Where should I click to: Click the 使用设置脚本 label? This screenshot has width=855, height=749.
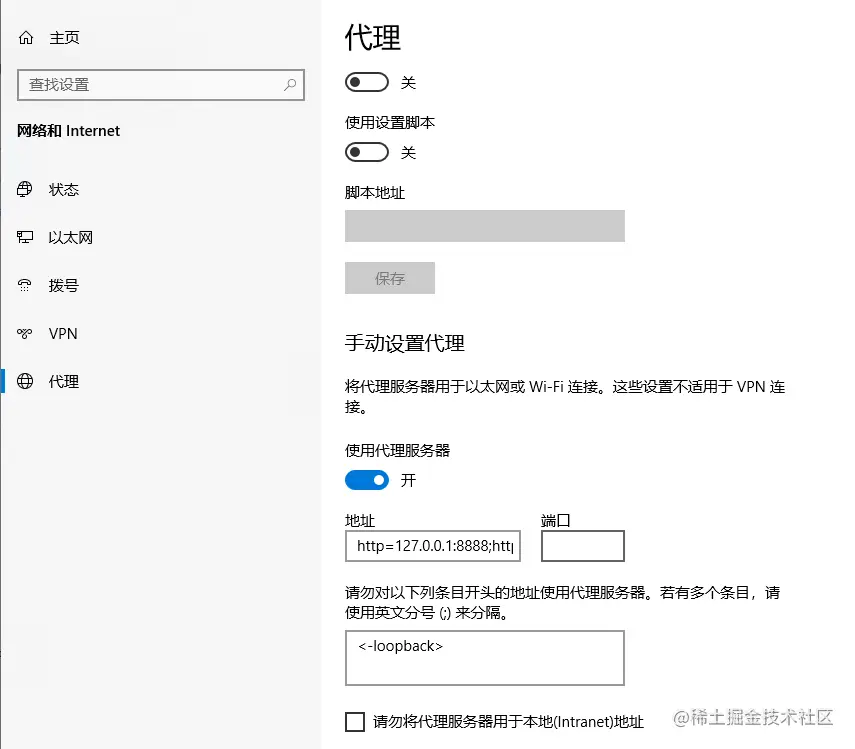coord(390,123)
